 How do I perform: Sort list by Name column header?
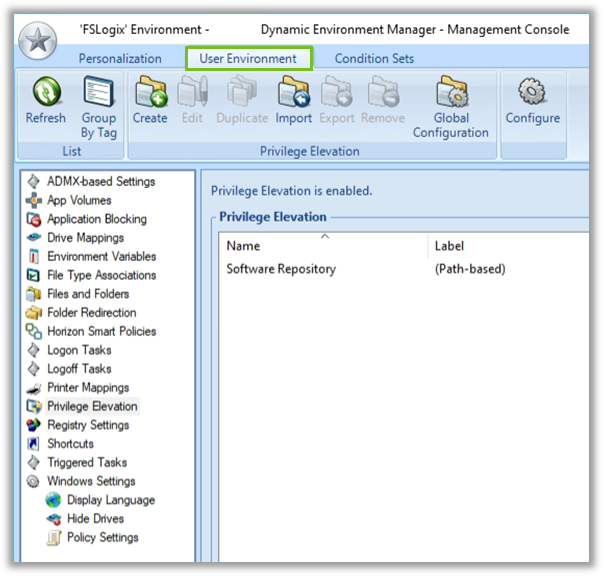point(243,246)
